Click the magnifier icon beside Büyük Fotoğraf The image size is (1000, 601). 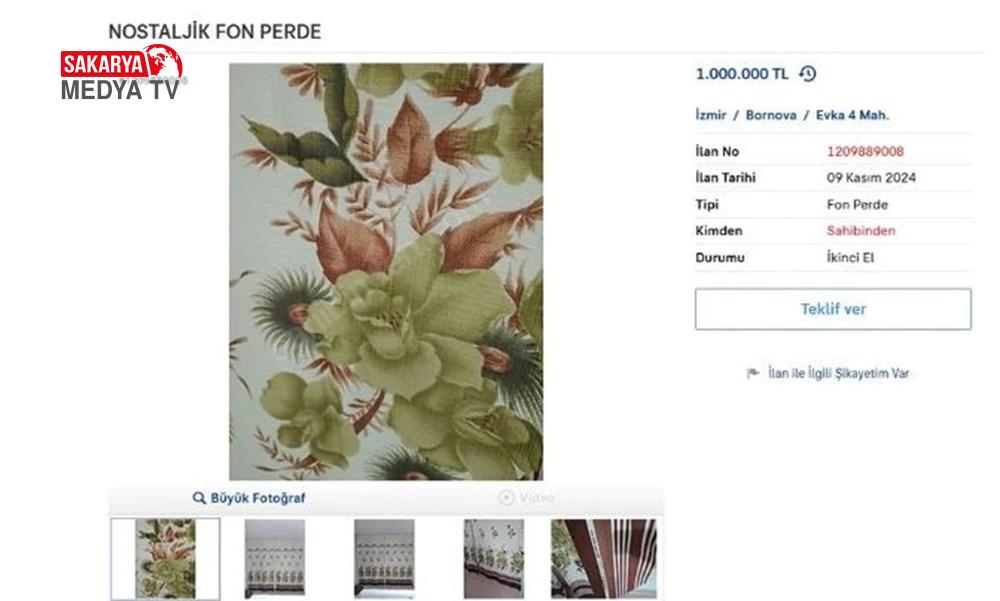click(x=199, y=498)
